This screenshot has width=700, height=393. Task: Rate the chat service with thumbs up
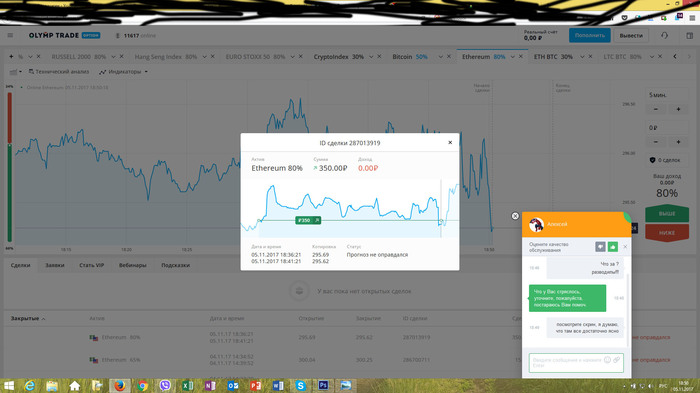[x=612, y=247]
